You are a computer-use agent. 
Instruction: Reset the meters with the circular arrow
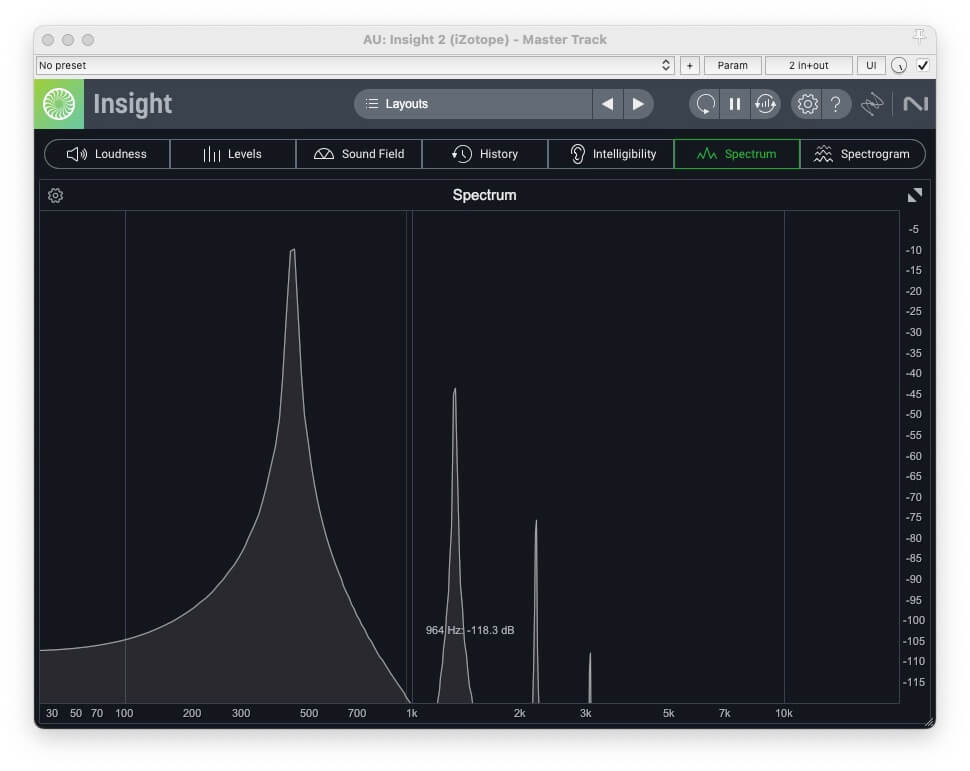tap(705, 104)
